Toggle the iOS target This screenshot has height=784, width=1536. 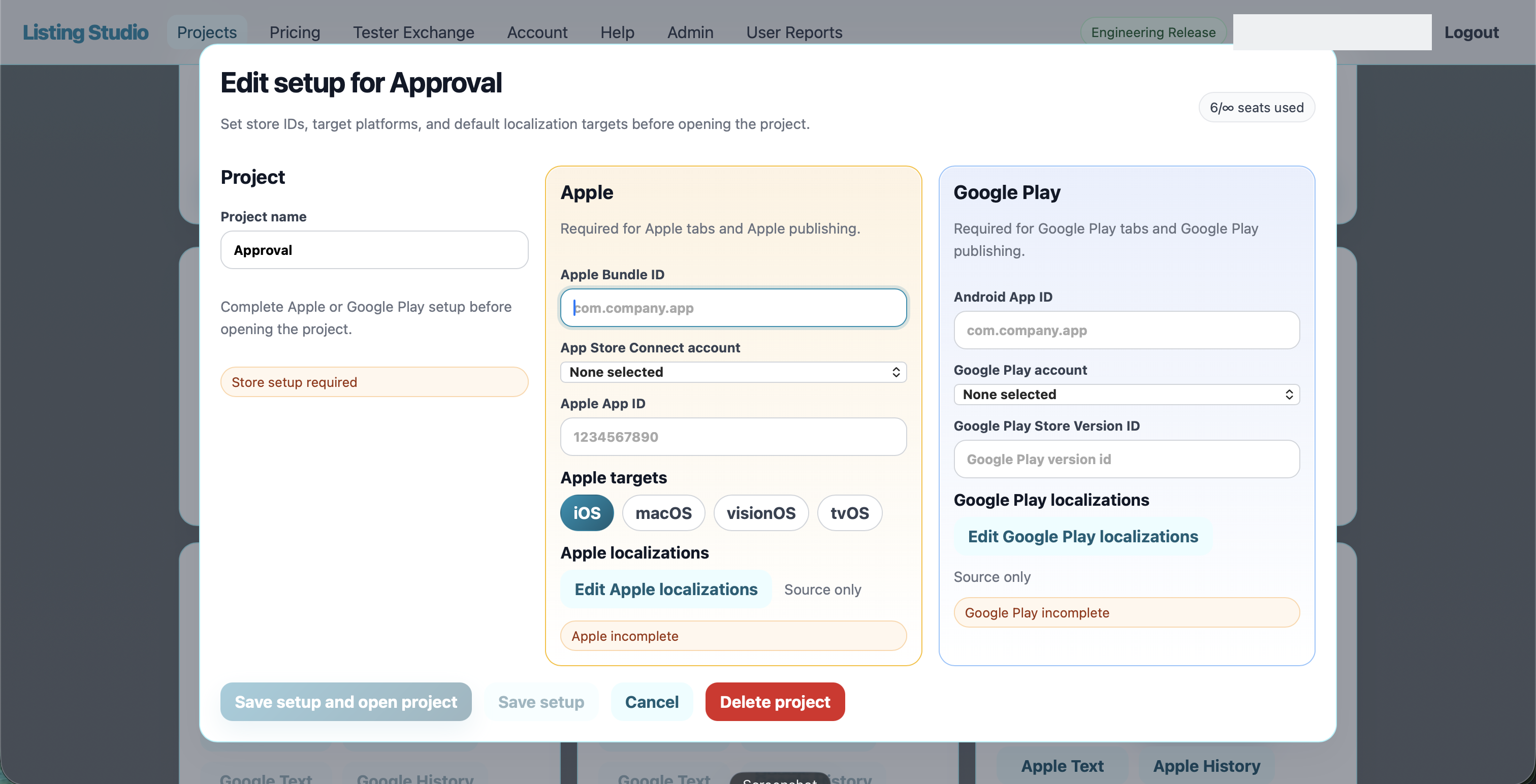587,513
